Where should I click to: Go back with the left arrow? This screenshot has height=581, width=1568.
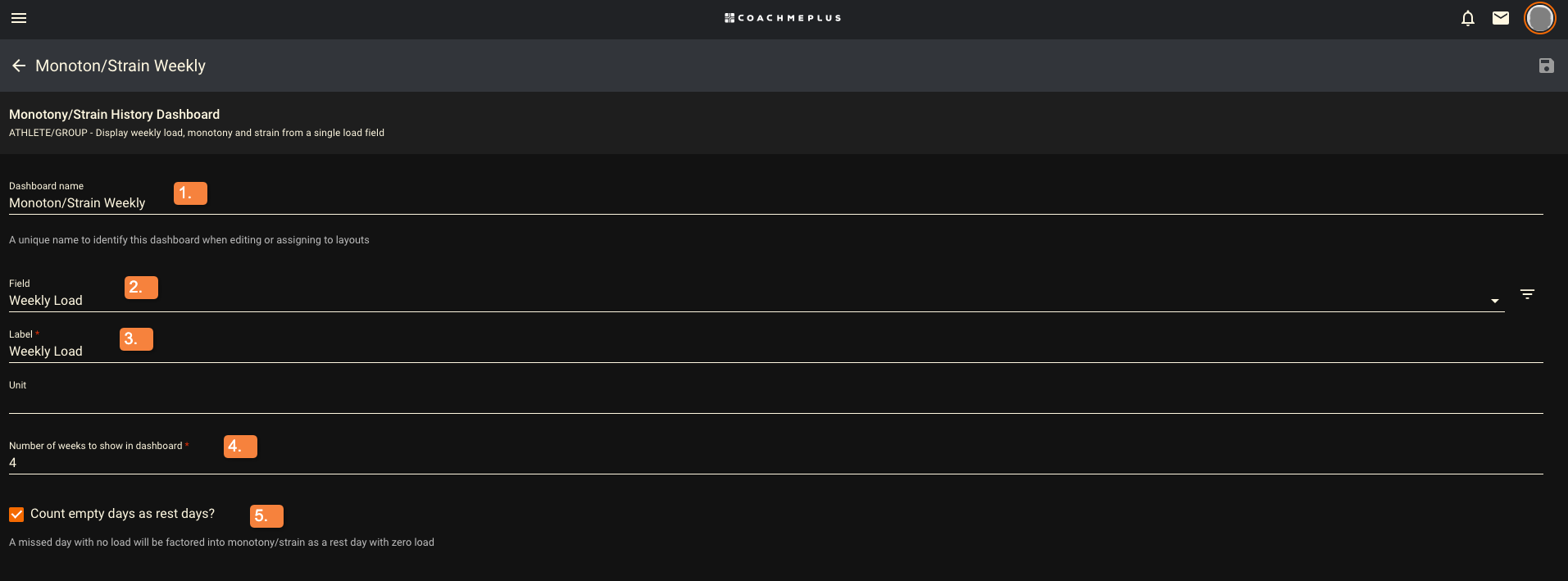click(x=19, y=66)
